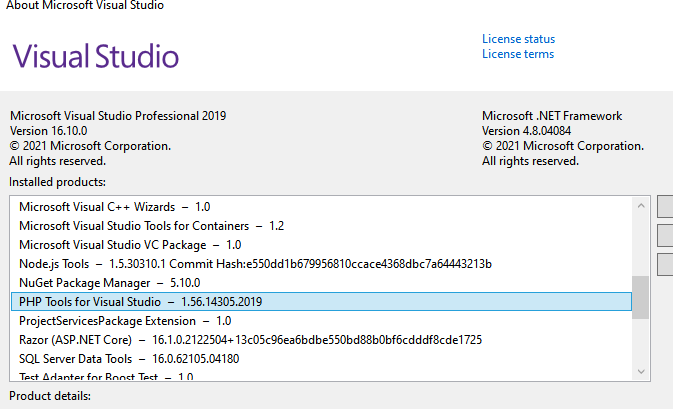Click scrollbar track above the thumb
The height and width of the screenshot is (409, 673).
640,245
